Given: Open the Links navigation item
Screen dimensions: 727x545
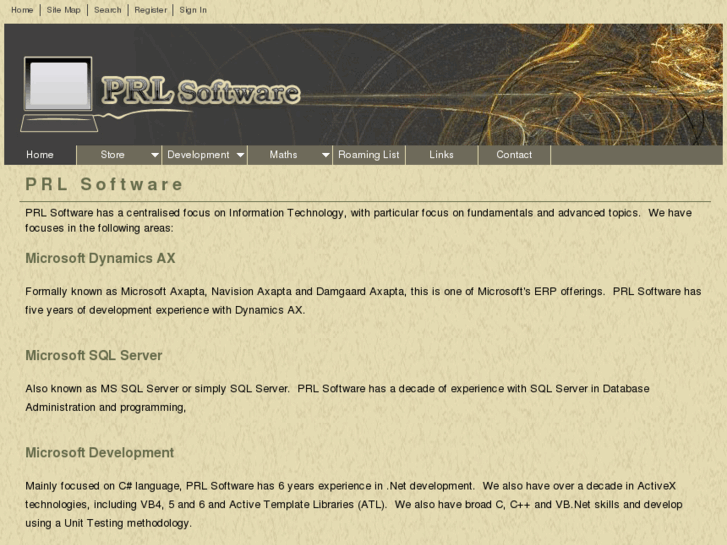Looking at the screenshot, I should pyautogui.click(x=441, y=155).
